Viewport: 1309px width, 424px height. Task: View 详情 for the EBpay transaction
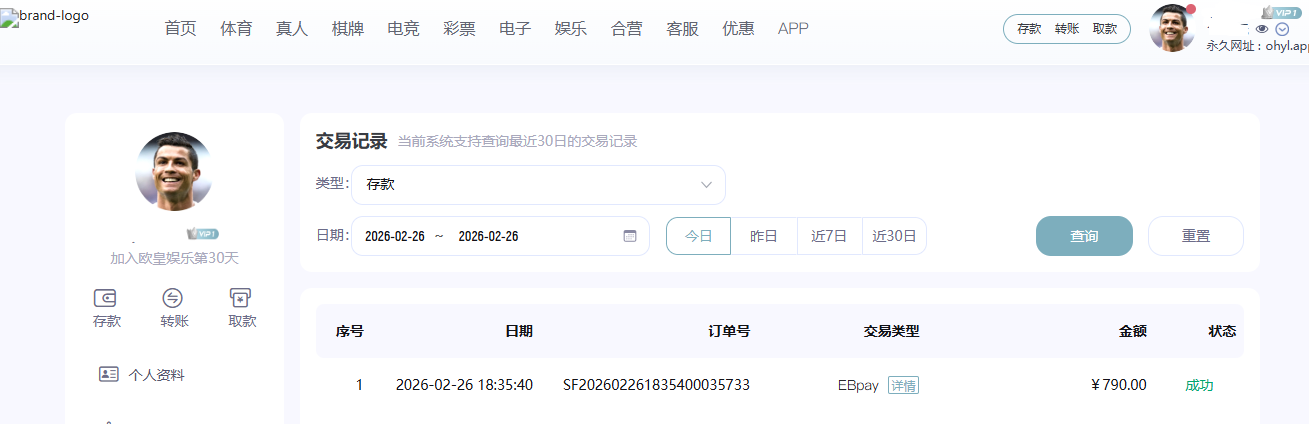coord(903,385)
